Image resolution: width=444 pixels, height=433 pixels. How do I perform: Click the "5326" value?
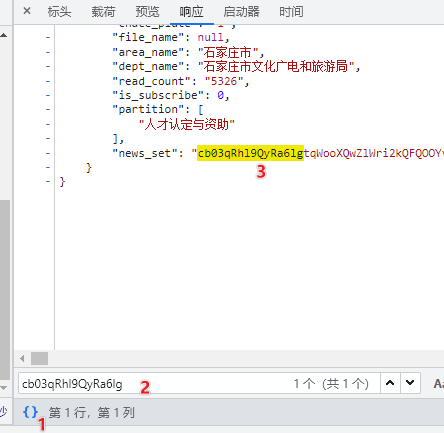tap(224, 81)
